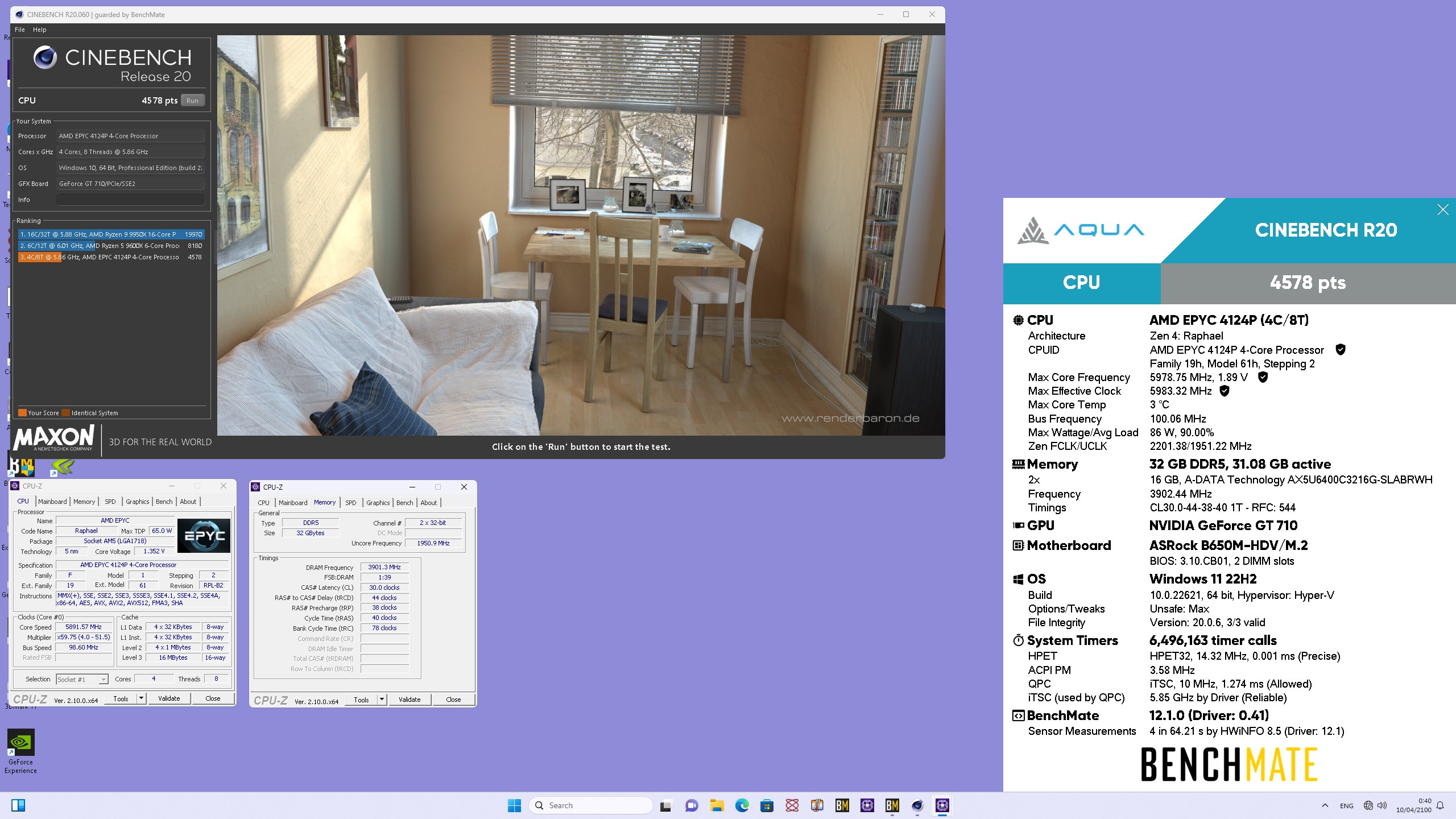Open the GeForce Experience desktop shortcut
This screenshot has height=819, width=1456.
(20, 752)
